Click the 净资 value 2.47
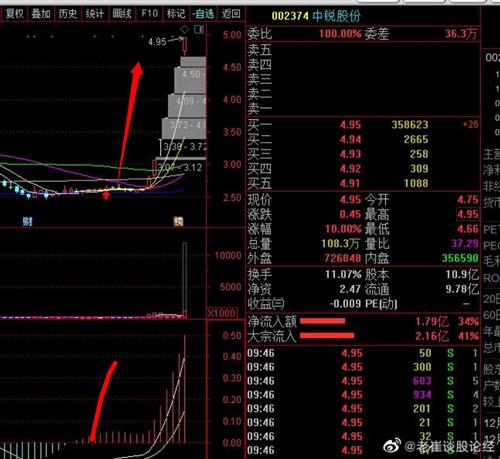The image size is (500, 459). (x=350, y=289)
